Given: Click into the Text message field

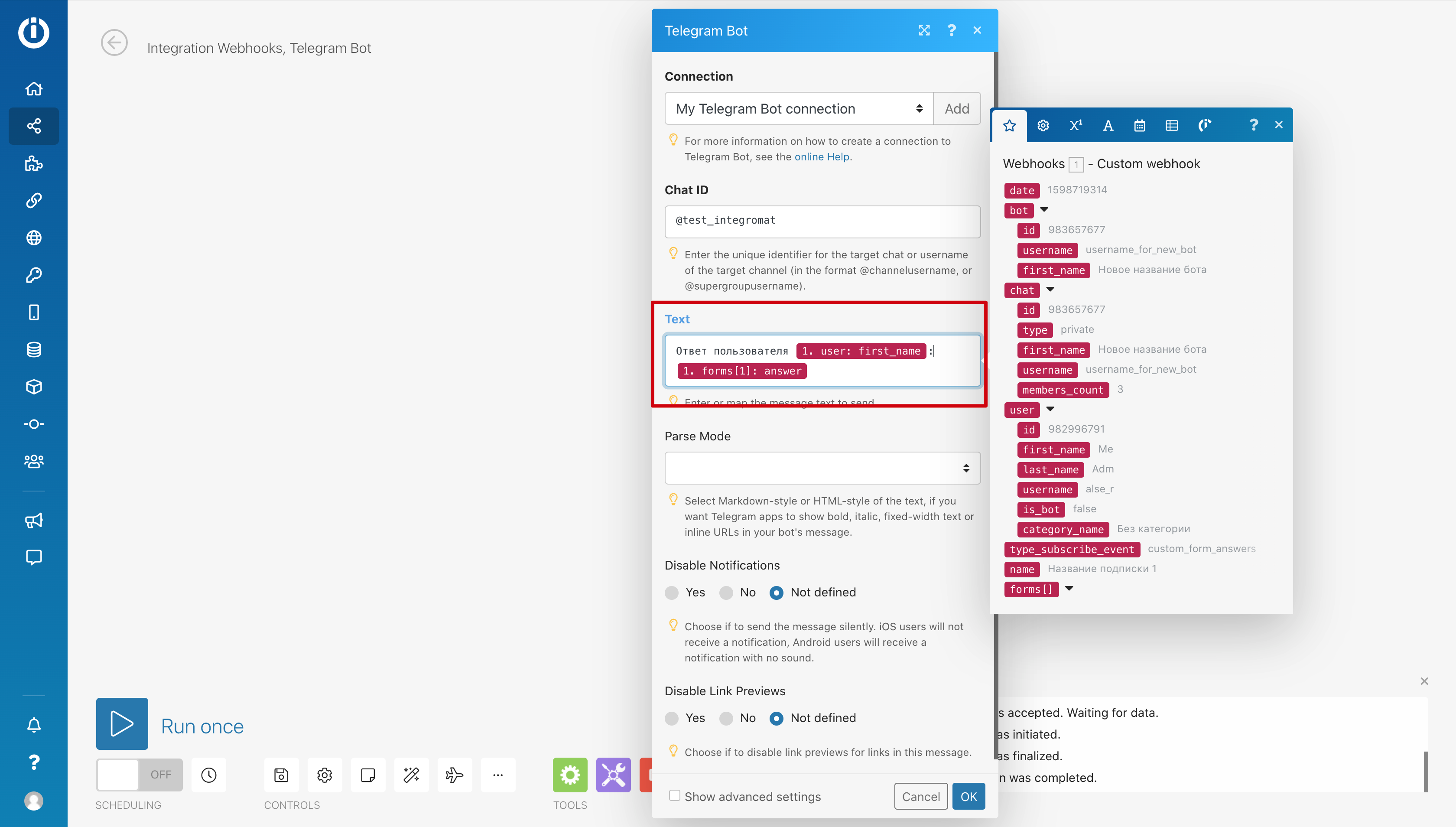Looking at the screenshot, I should (822, 361).
